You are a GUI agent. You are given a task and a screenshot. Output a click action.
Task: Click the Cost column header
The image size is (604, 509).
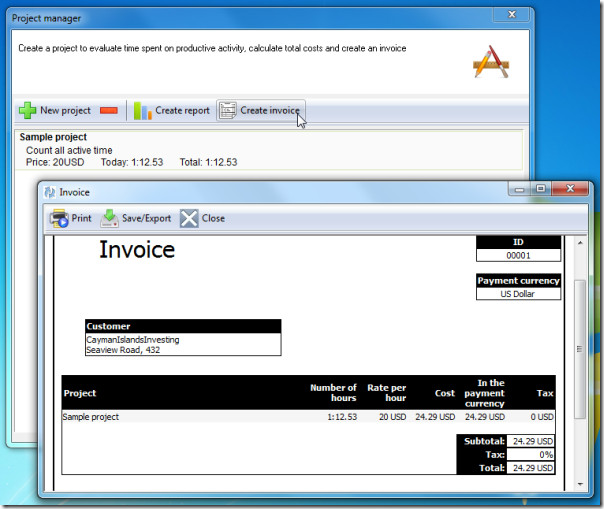[x=445, y=393]
